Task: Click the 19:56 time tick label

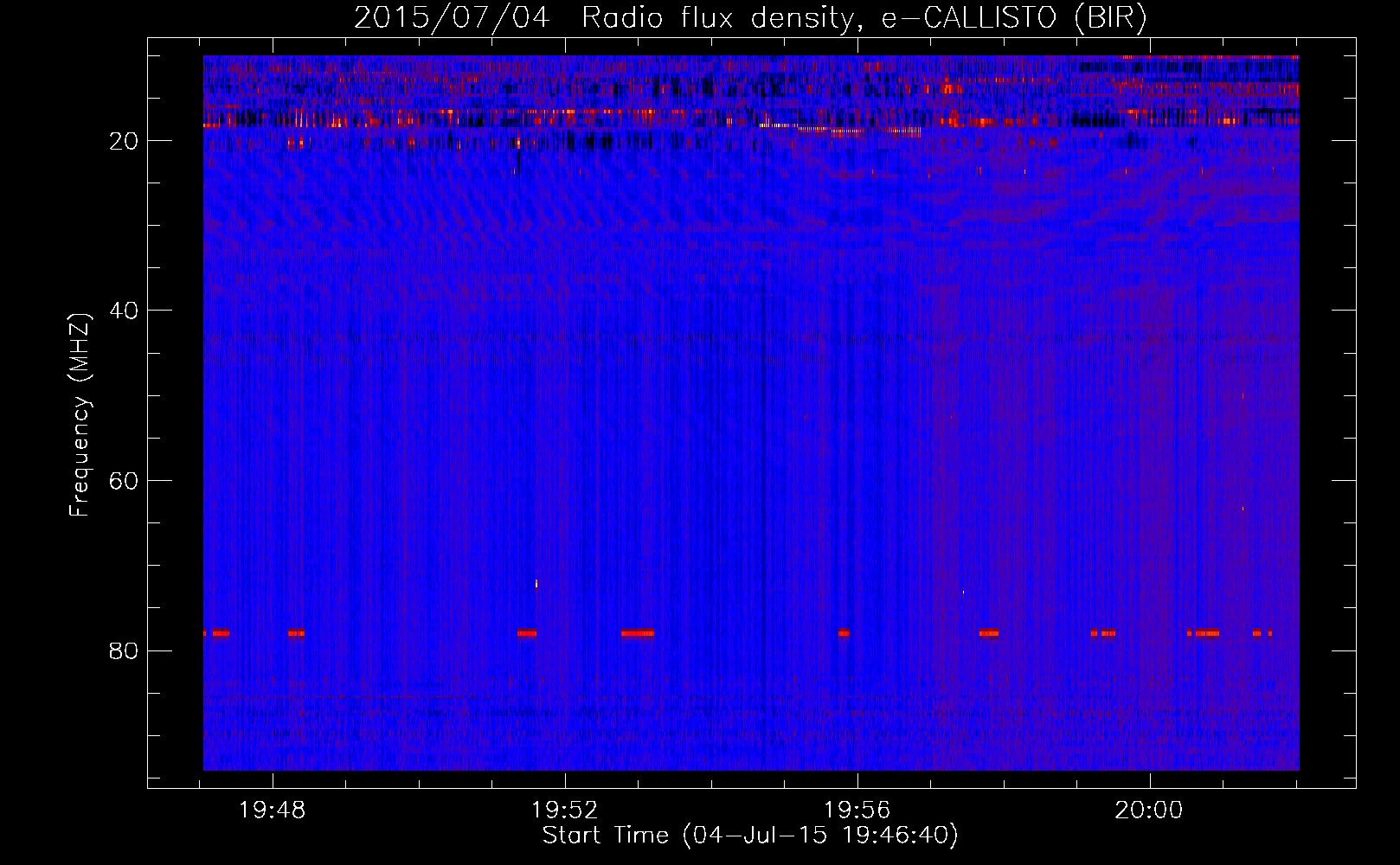Action: pyautogui.click(x=857, y=811)
